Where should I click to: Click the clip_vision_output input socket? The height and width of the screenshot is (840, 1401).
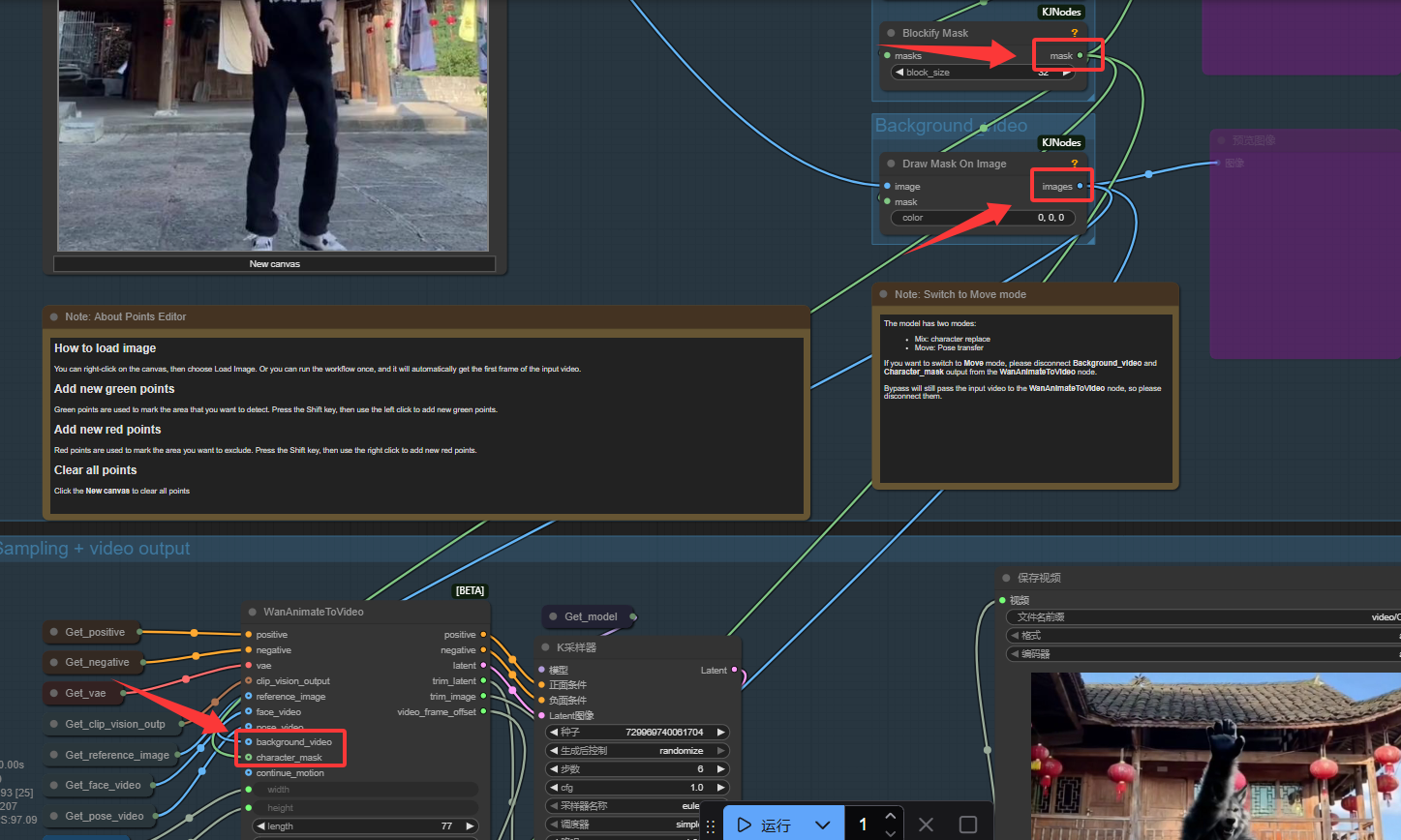click(x=249, y=681)
